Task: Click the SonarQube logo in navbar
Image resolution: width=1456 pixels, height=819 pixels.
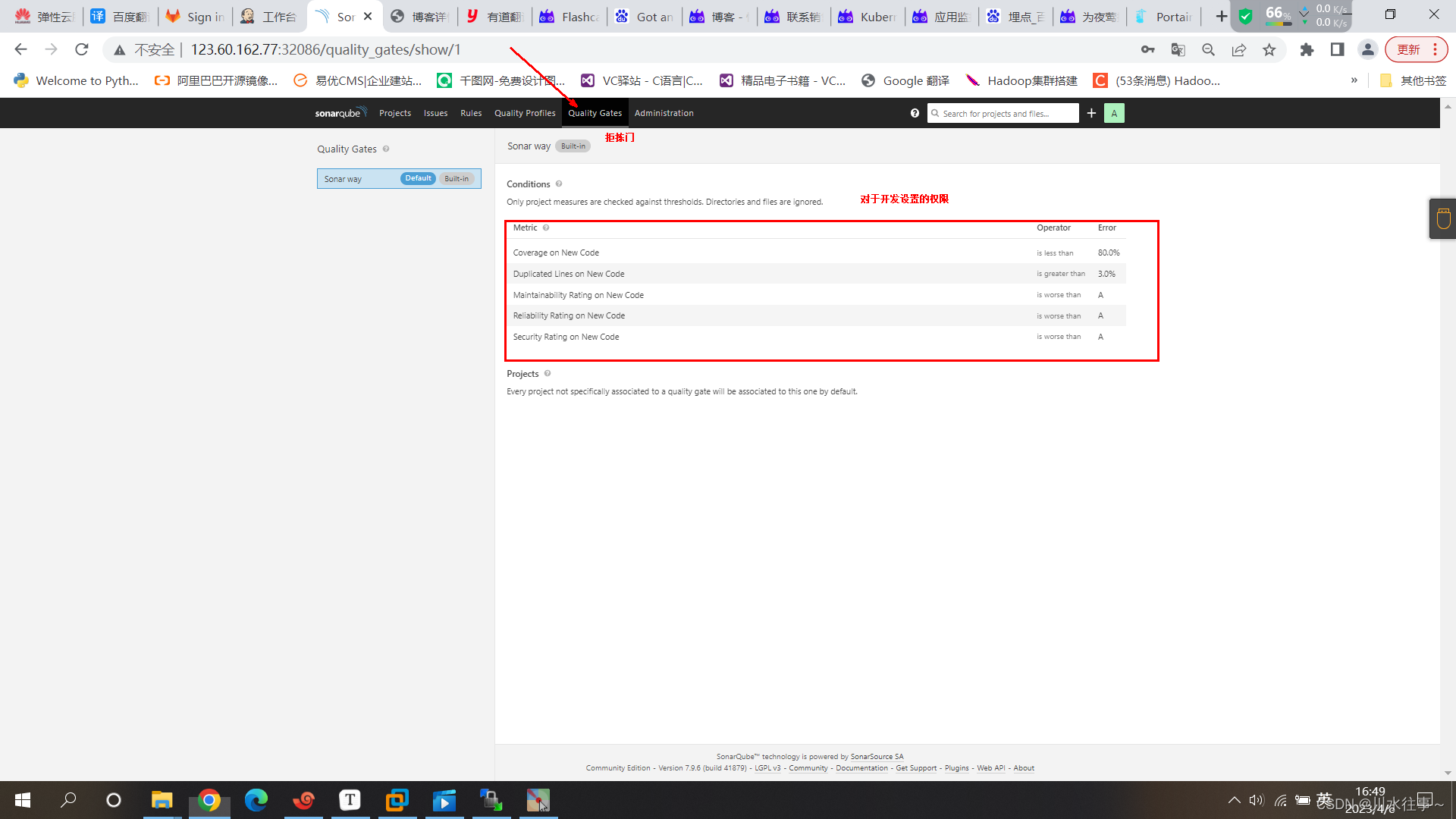Action: [340, 113]
